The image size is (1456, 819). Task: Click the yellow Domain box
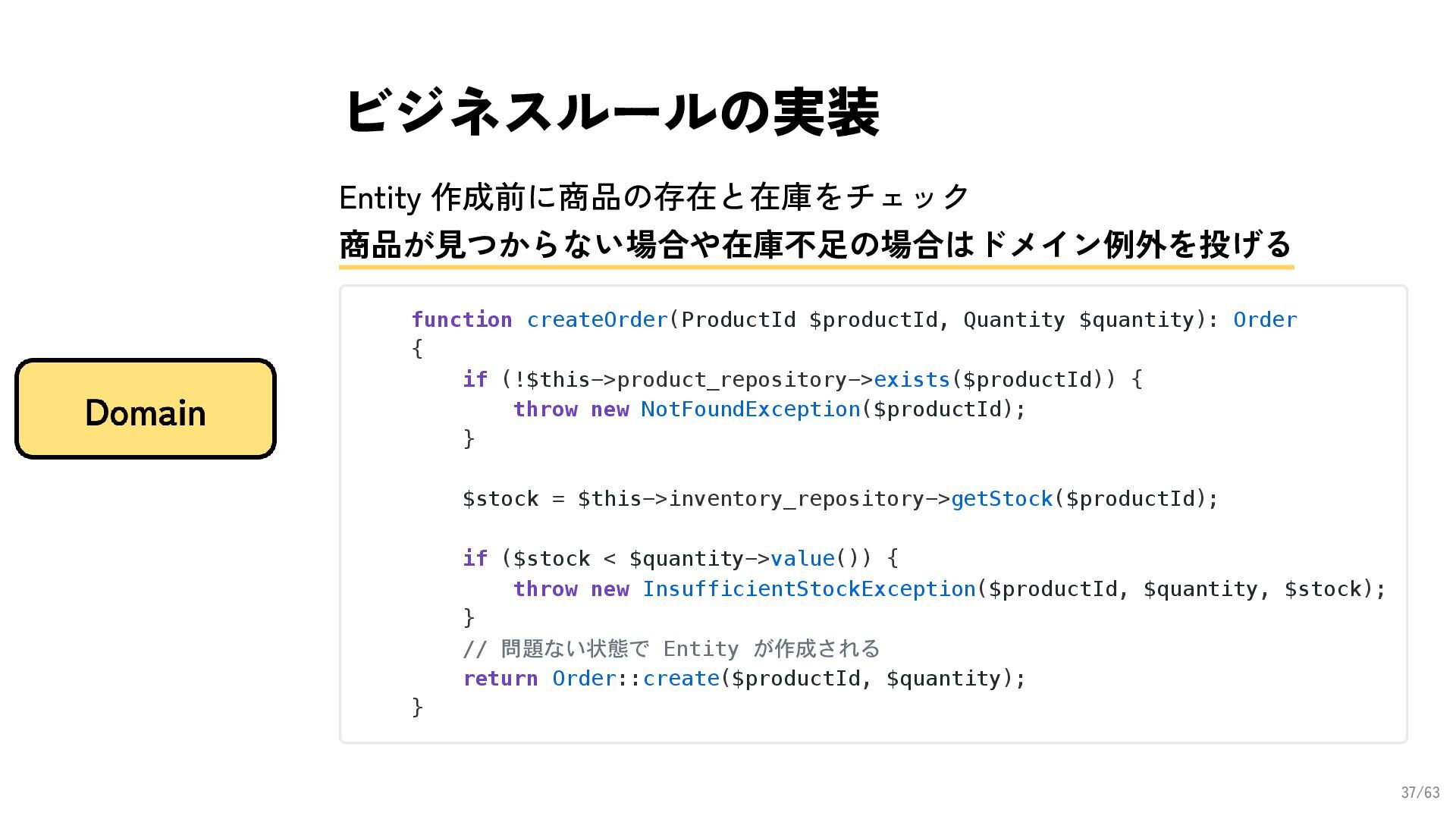(x=145, y=409)
